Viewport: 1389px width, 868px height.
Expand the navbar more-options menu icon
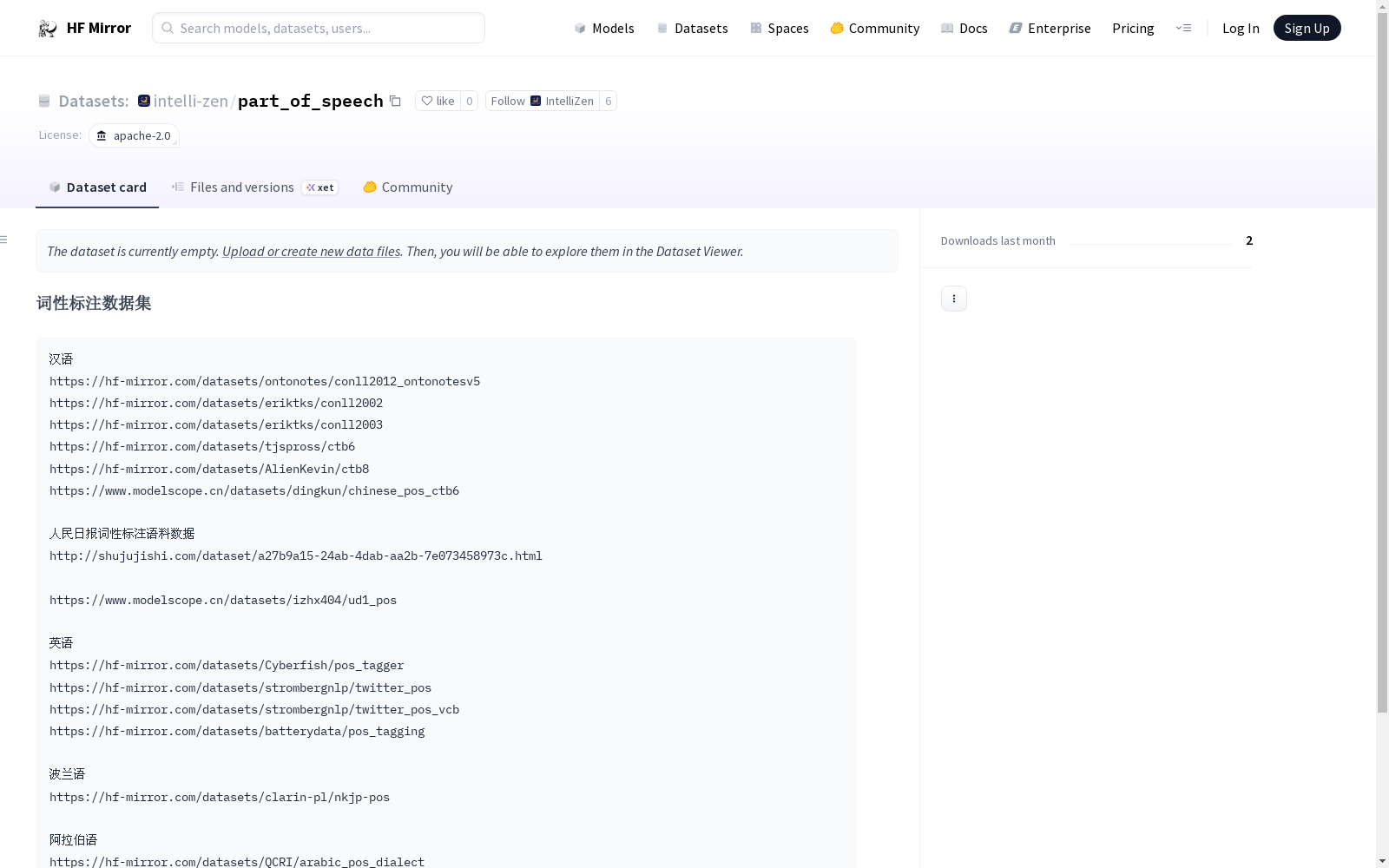click(1183, 28)
